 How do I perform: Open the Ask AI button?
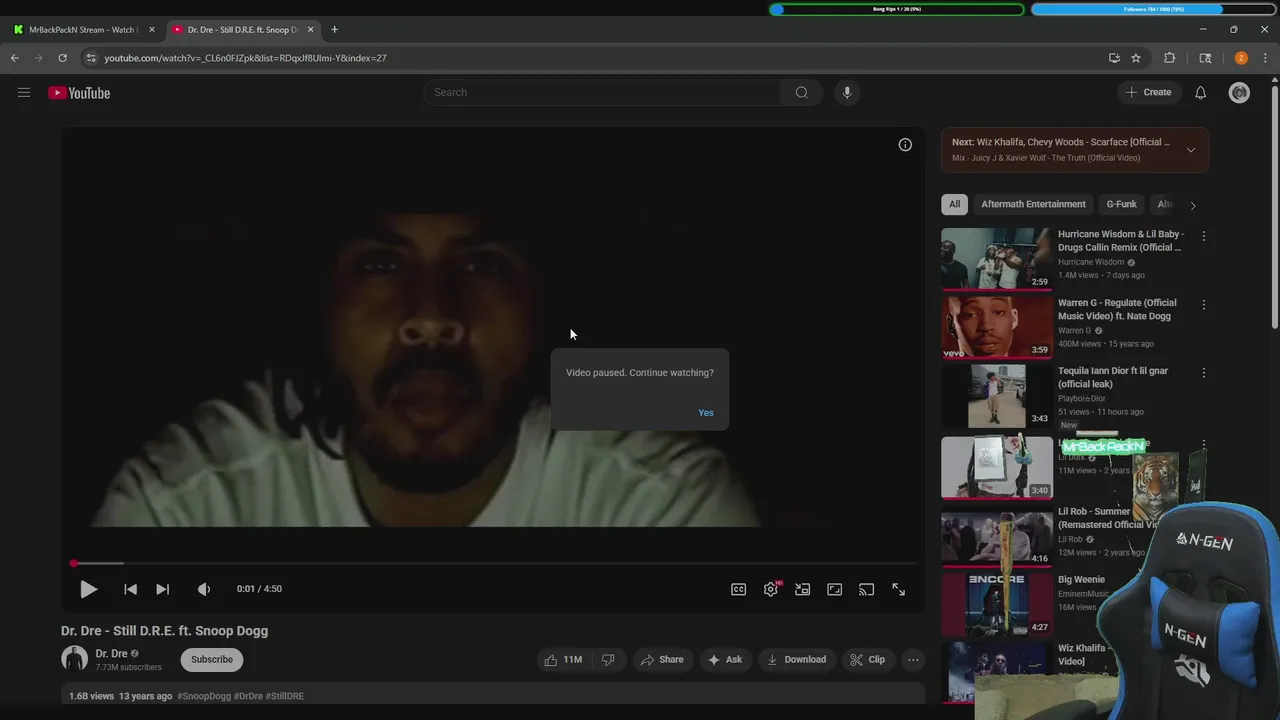(724, 660)
